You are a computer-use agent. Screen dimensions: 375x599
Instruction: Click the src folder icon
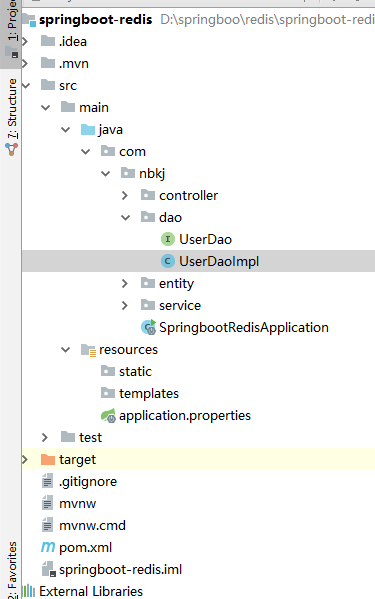coord(48,85)
